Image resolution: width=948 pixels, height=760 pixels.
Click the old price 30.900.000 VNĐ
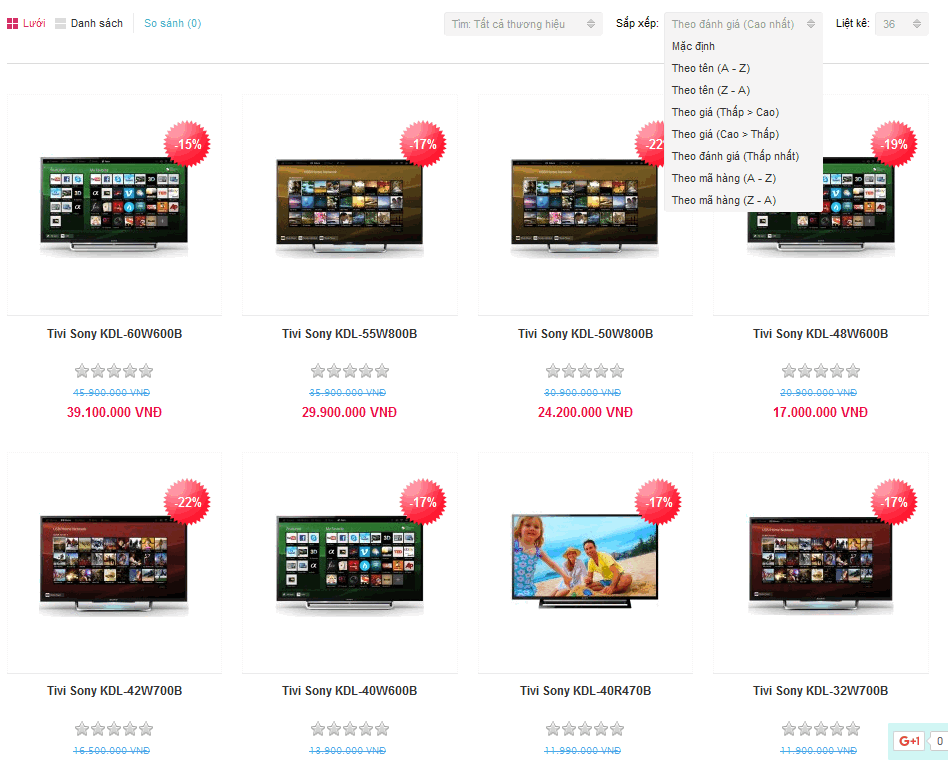[x=582, y=392]
